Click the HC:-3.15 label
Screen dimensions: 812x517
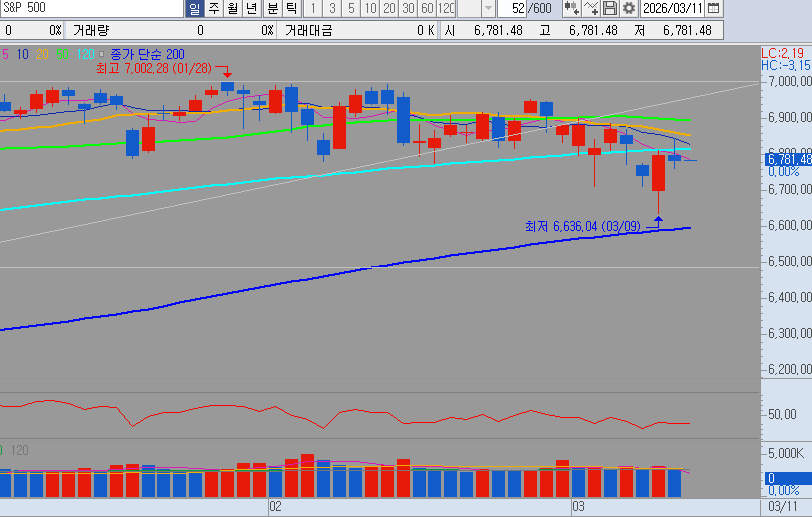(786, 65)
